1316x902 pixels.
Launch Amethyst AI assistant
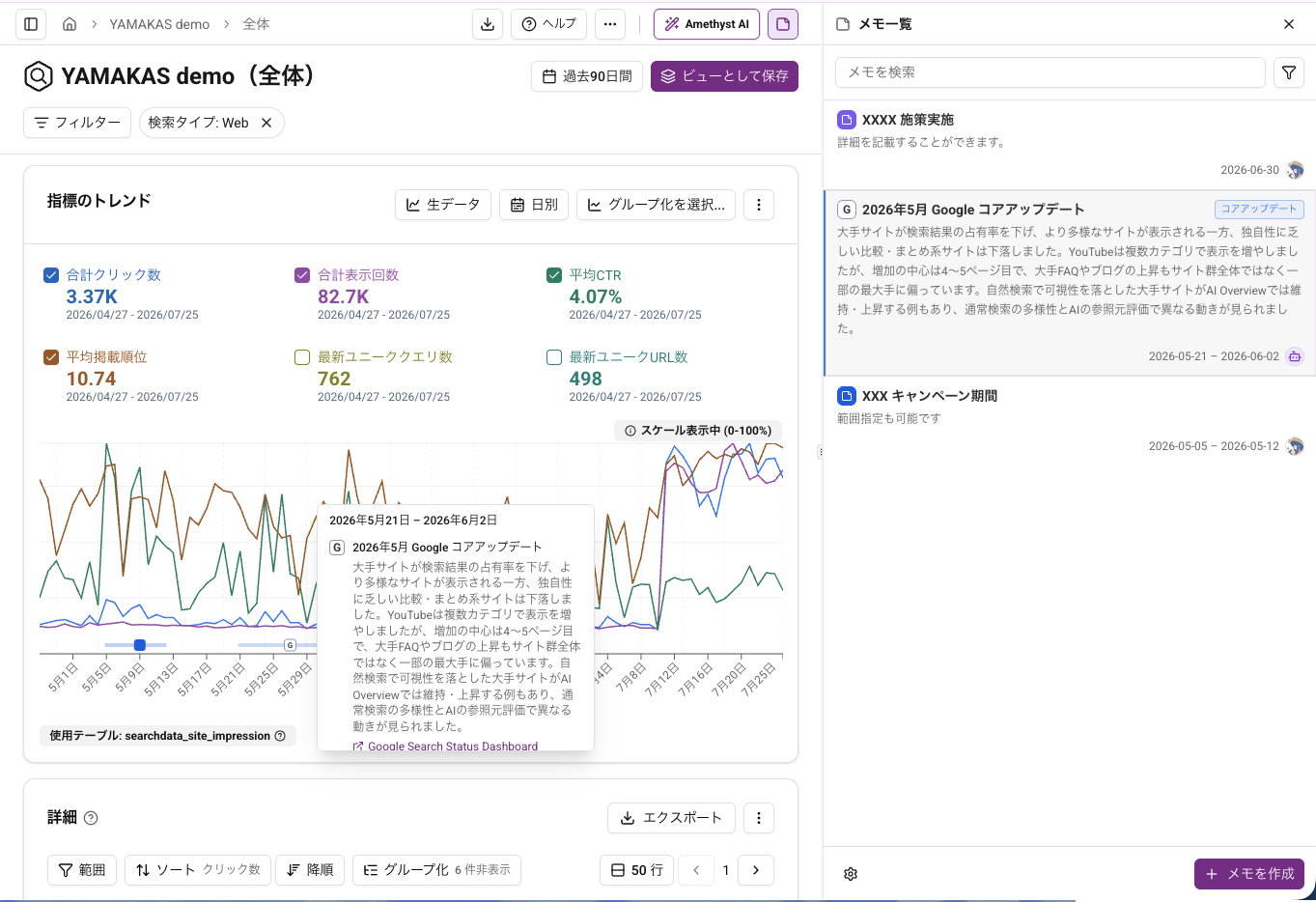coord(707,24)
